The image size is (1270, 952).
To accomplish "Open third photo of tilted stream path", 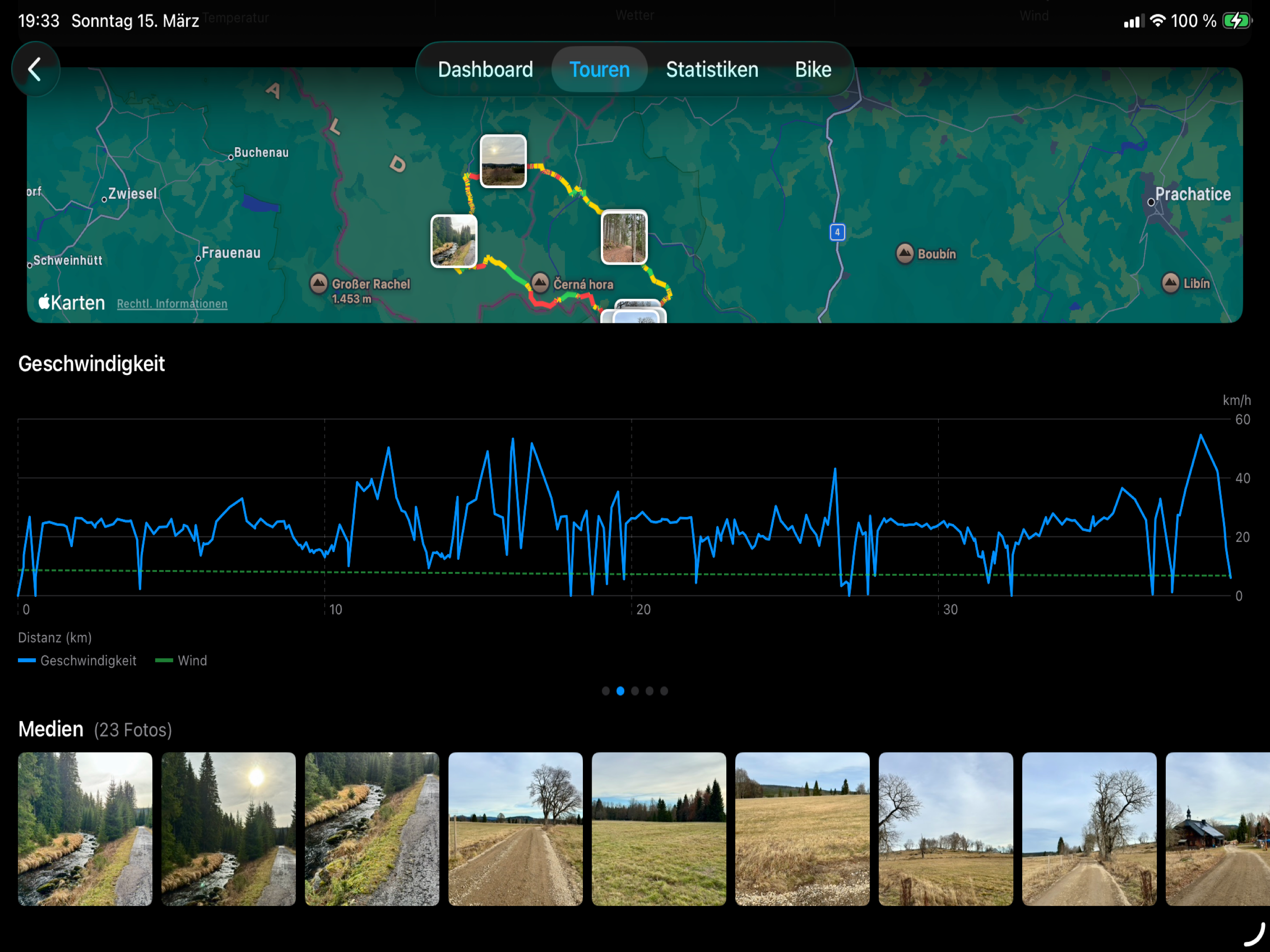I will (x=372, y=829).
